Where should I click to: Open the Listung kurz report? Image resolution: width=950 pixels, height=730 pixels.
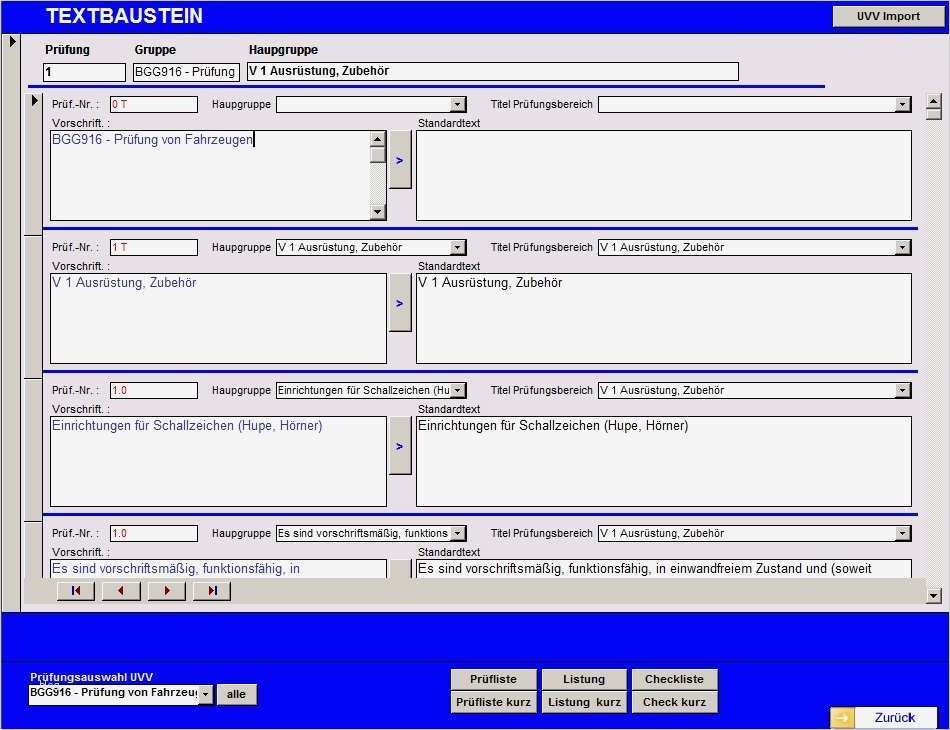[x=584, y=702]
